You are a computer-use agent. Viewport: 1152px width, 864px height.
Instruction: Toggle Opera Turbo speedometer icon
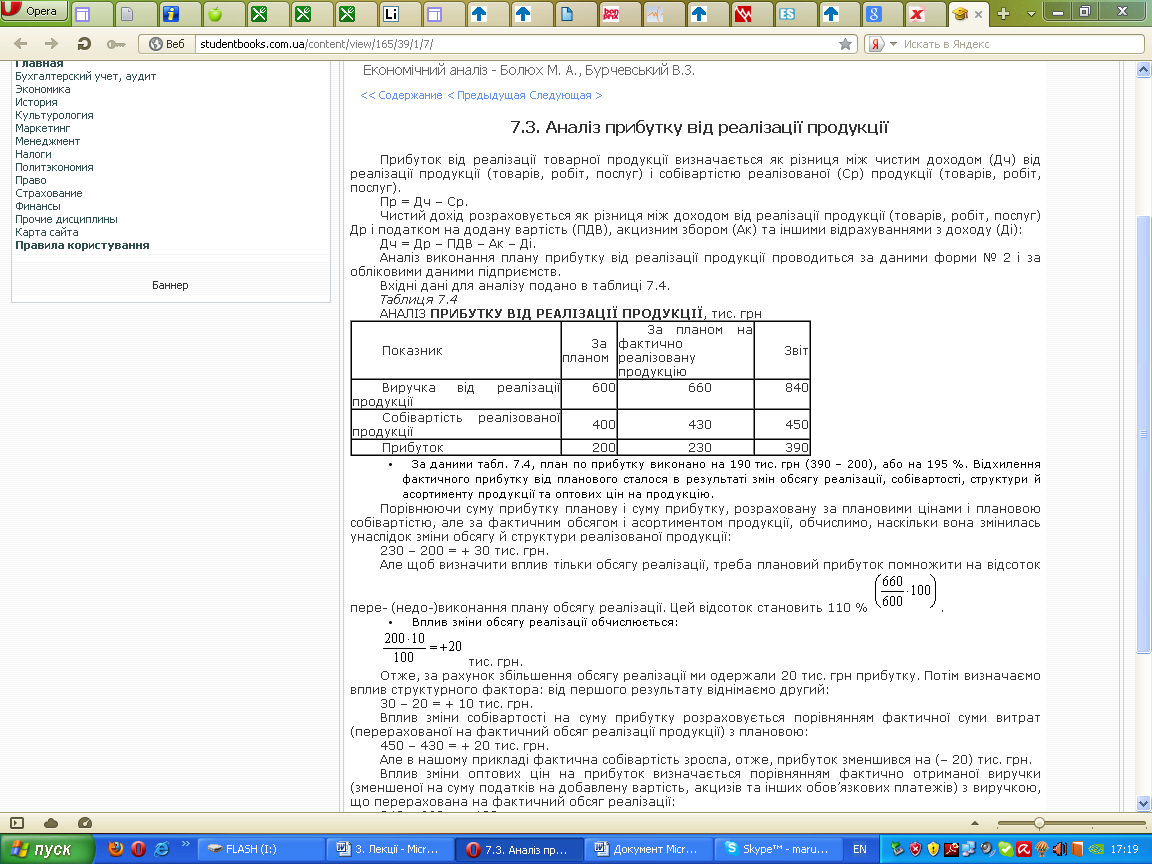84,823
